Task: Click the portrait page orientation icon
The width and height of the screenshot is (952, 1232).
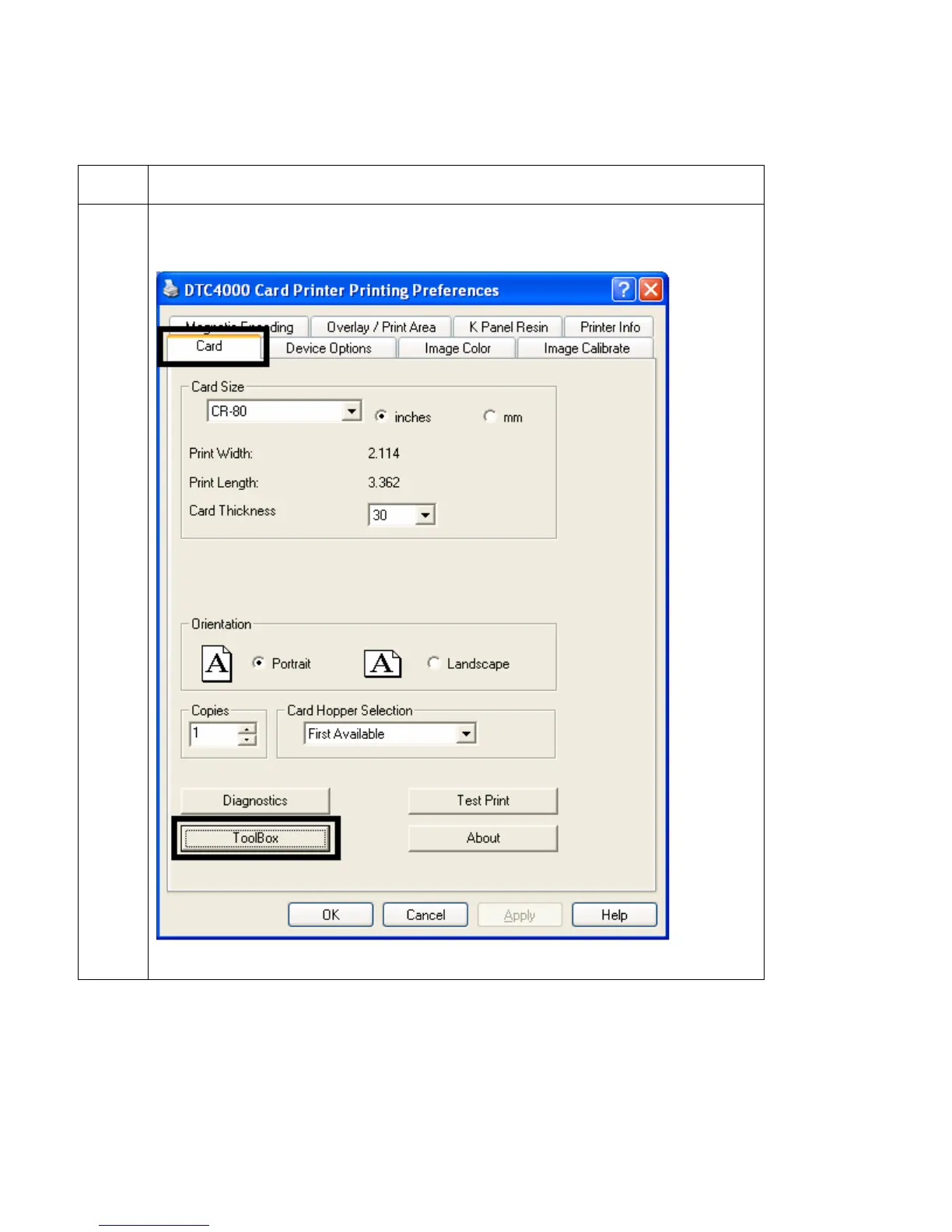Action: (217, 663)
